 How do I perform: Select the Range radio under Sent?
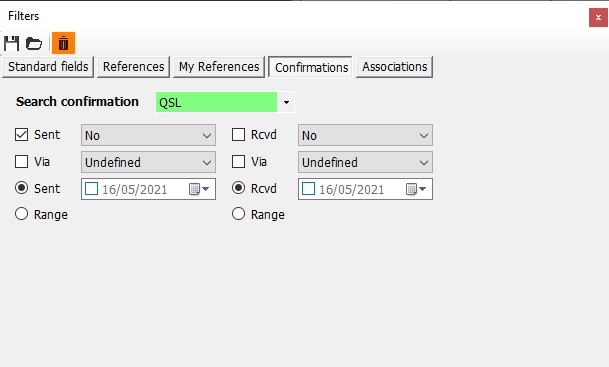click(x=21, y=214)
